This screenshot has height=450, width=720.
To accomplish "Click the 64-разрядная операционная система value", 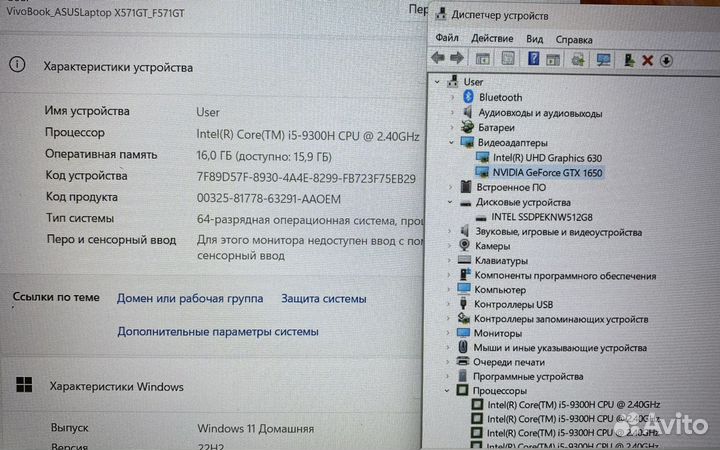I will [x=310, y=220].
